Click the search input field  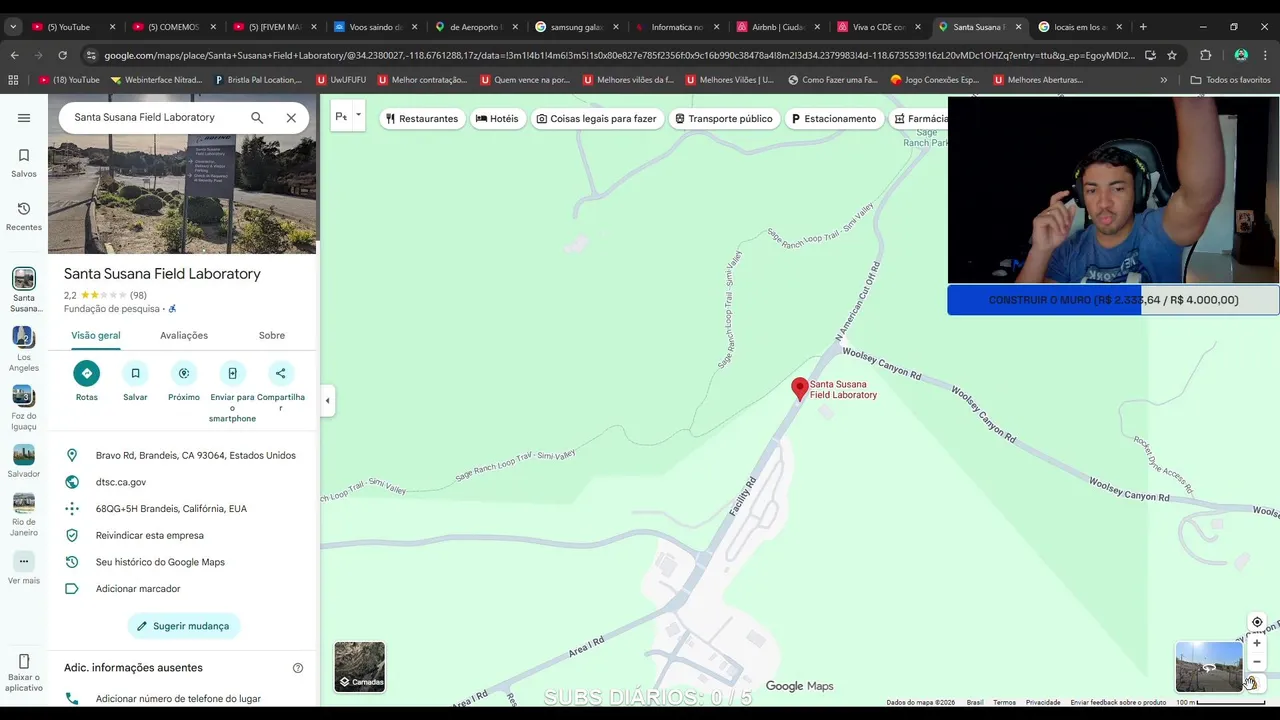[157, 118]
